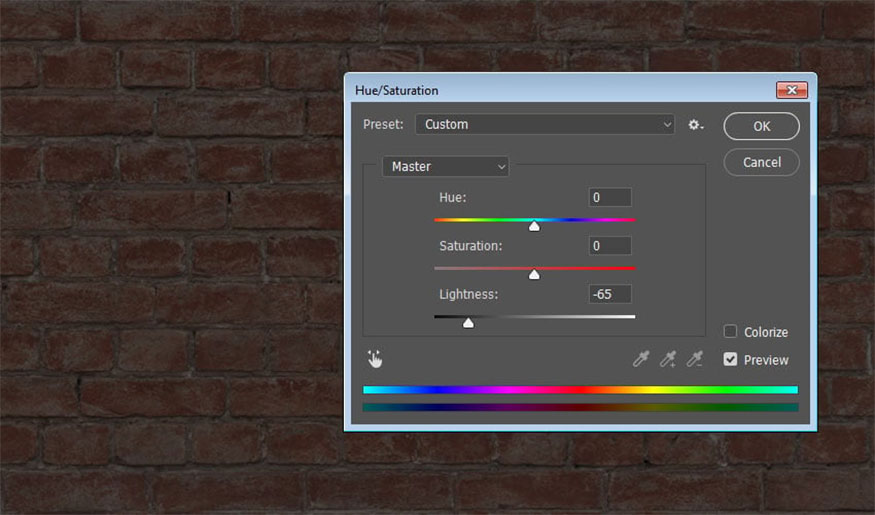The height and width of the screenshot is (515, 875).
Task: Click the upper color spectrum bar
Action: 580,390
